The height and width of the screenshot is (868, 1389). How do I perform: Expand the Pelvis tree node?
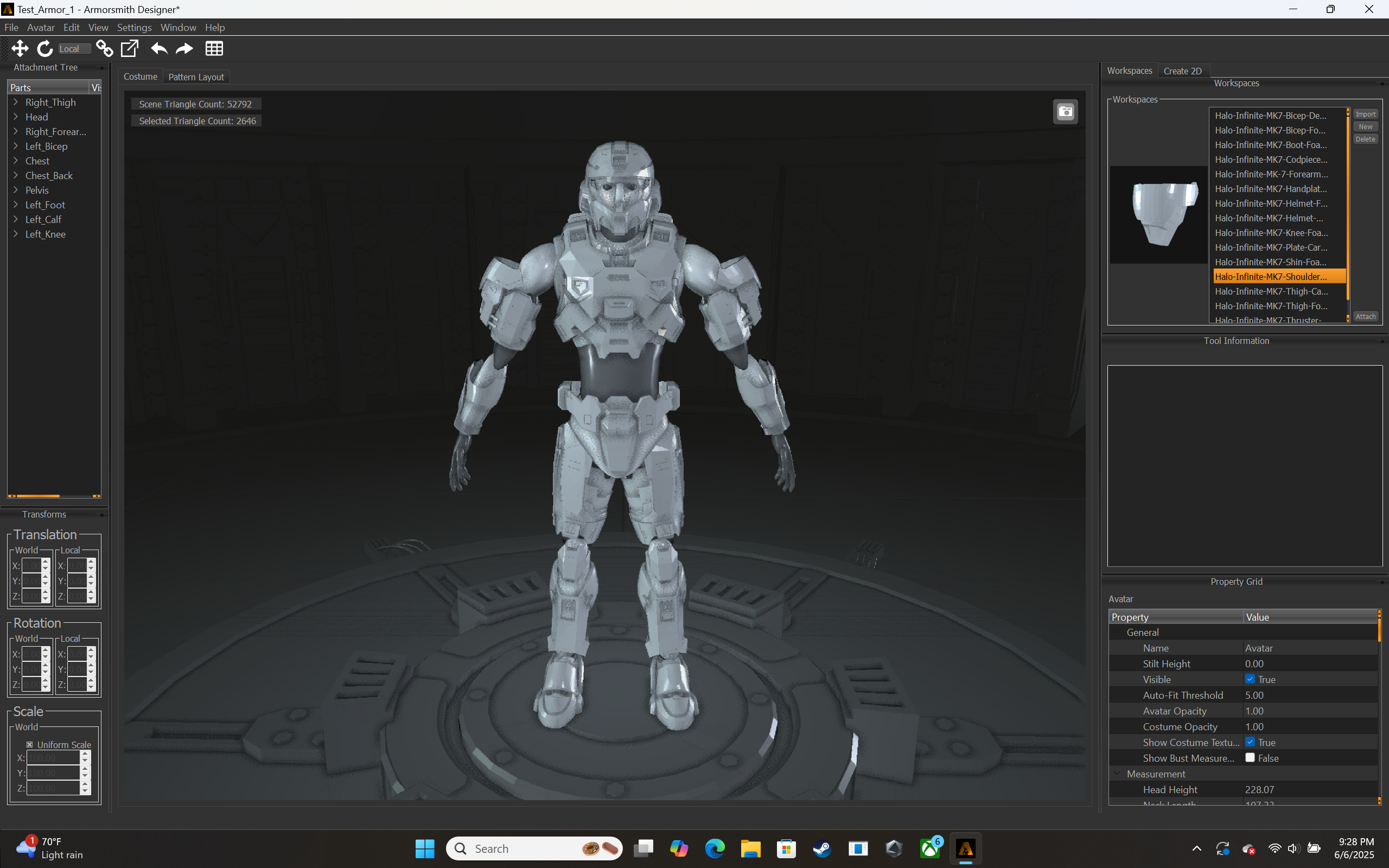tap(16, 190)
